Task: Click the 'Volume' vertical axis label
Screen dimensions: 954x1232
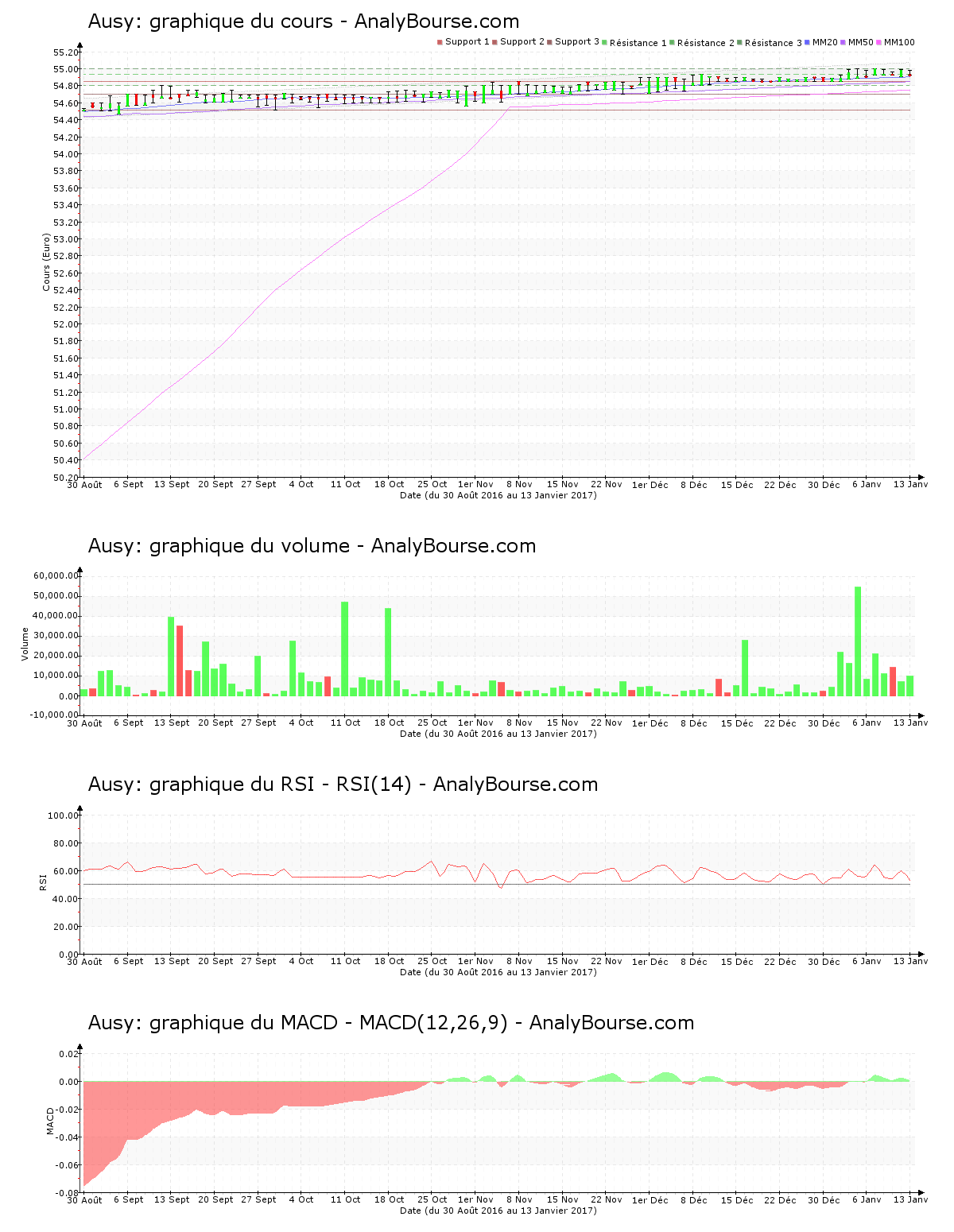Action: click(x=25, y=644)
